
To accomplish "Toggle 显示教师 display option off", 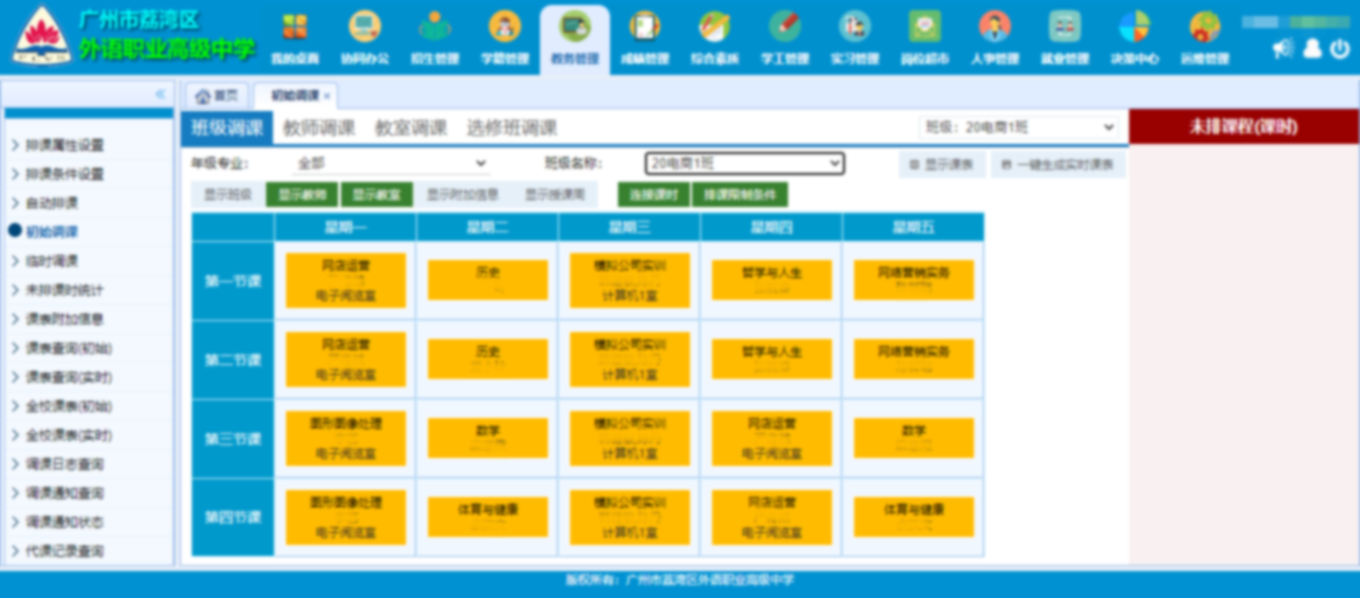I will (301, 195).
